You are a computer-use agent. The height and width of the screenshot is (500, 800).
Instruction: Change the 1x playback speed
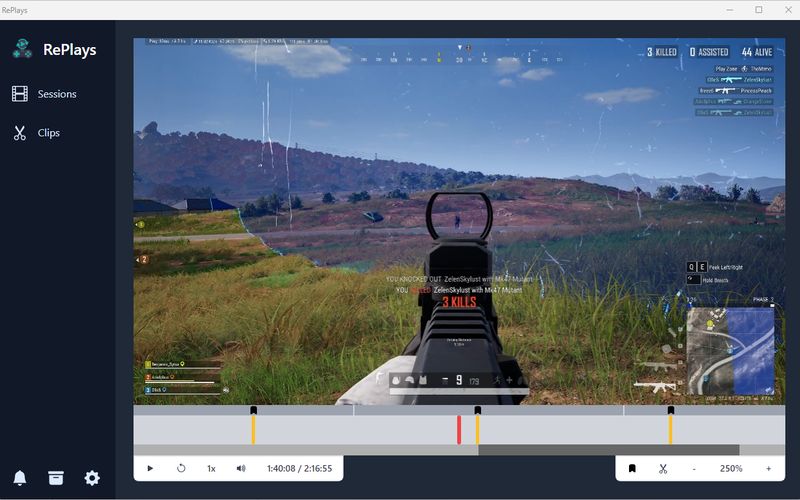pos(211,468)
